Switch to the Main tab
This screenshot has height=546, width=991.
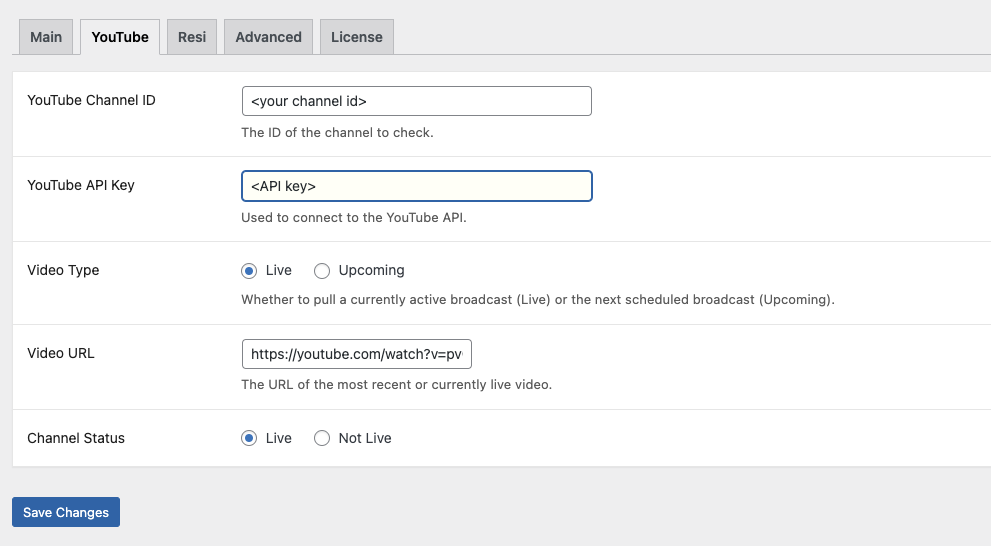46,37
